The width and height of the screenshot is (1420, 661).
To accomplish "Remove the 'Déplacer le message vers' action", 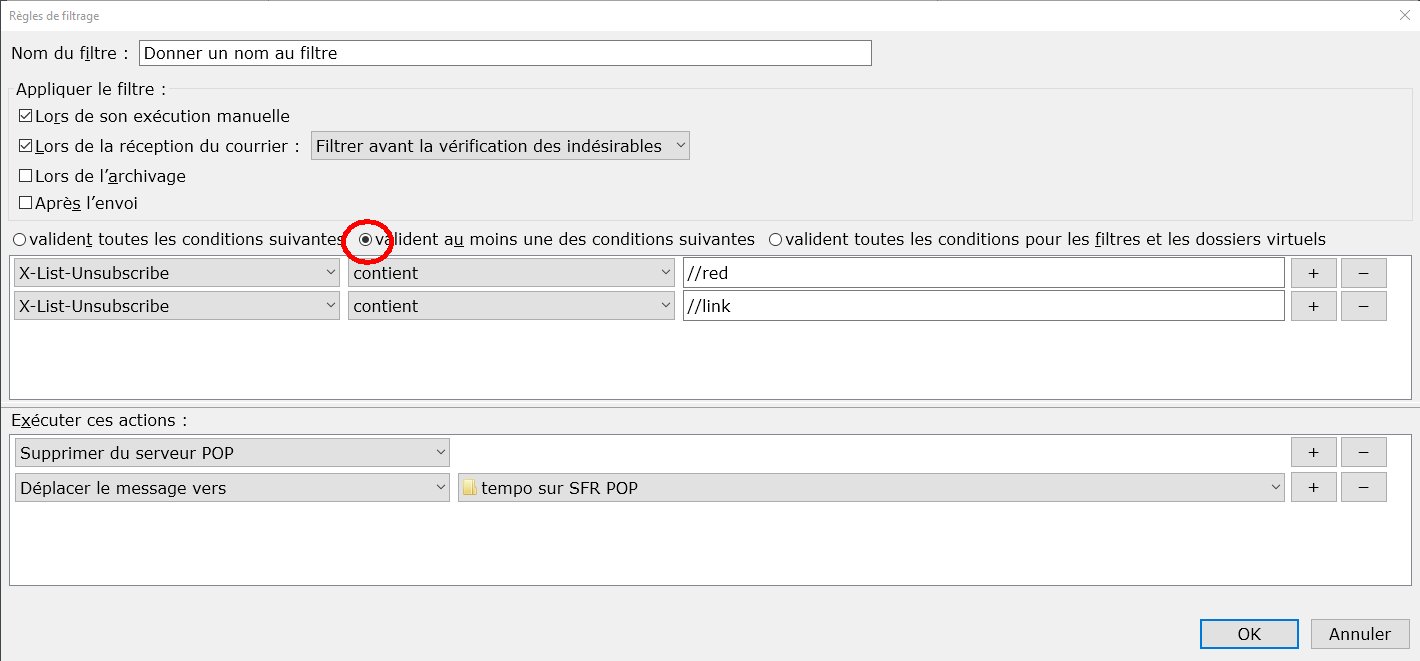I will click(x=1363, y=487).
